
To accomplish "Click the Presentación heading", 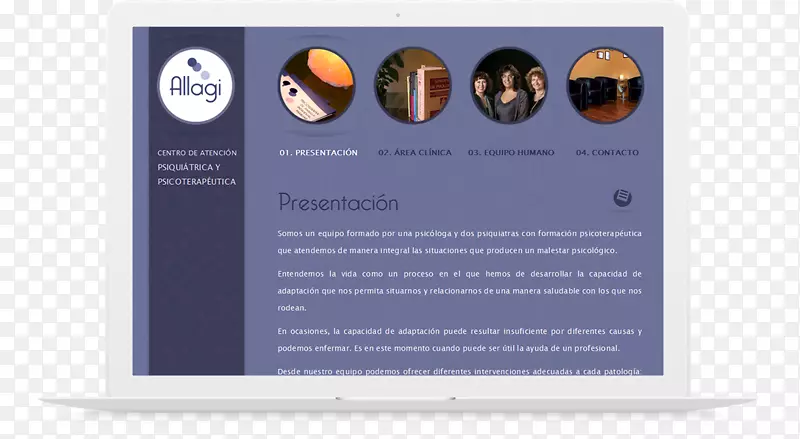I will [338, 203].
